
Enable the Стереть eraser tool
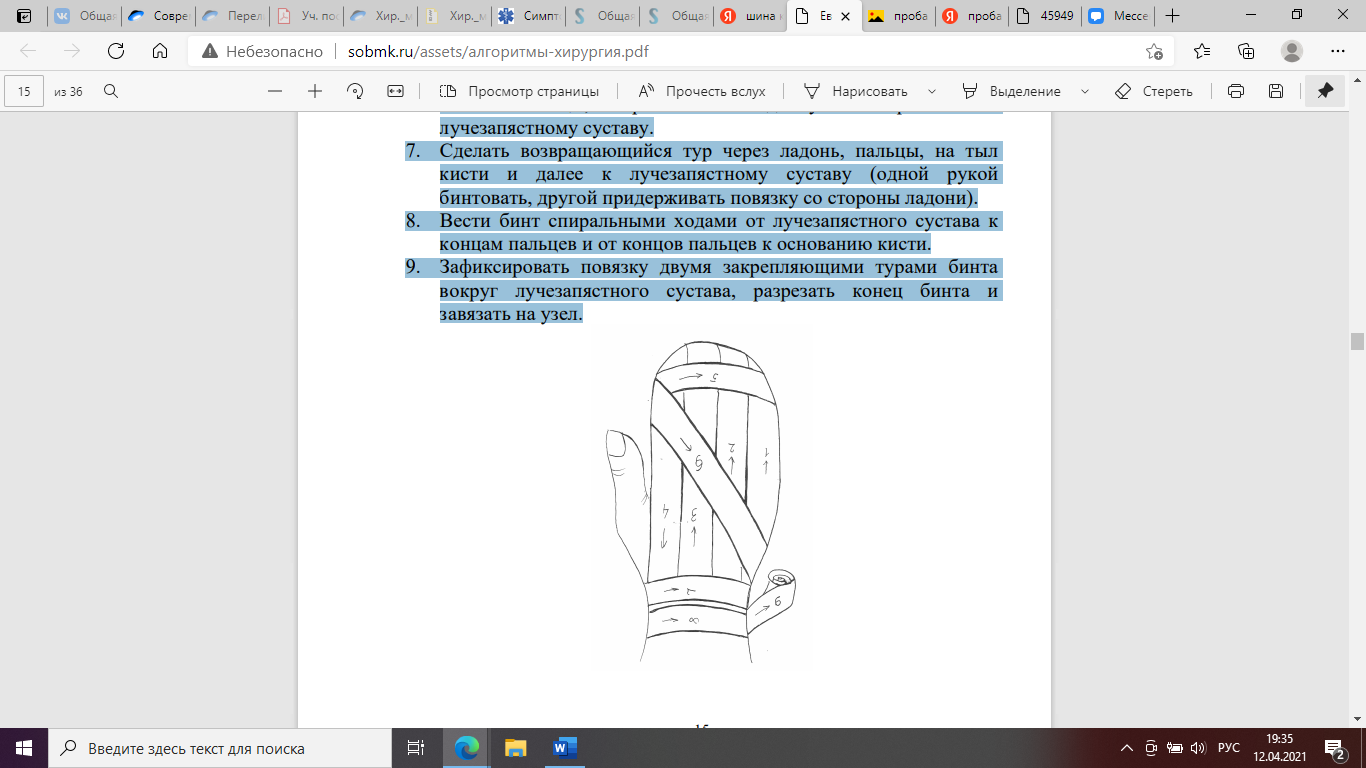pos(1154,91)
